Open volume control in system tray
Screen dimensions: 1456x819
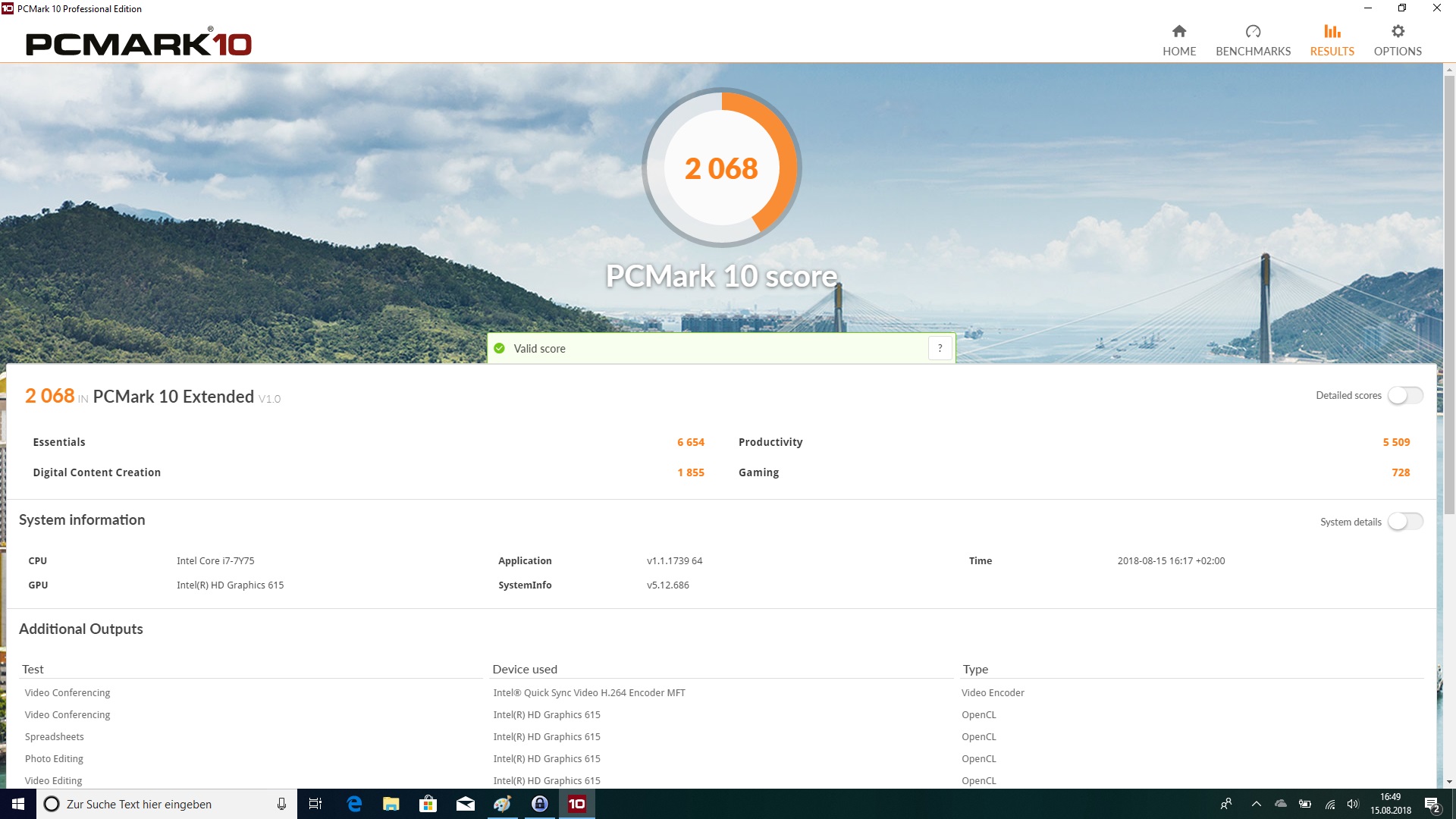[1353, 804]
